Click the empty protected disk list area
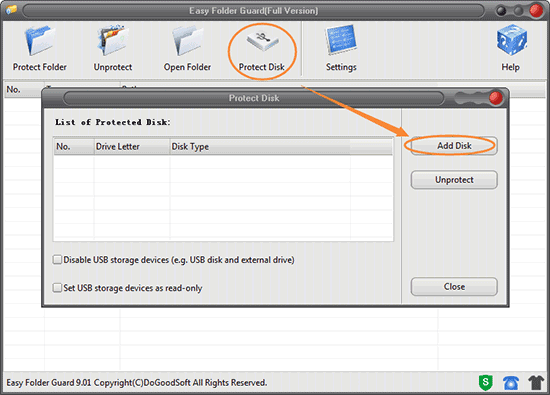This screenshot has height=395, width=550. [x=223, y=197]
